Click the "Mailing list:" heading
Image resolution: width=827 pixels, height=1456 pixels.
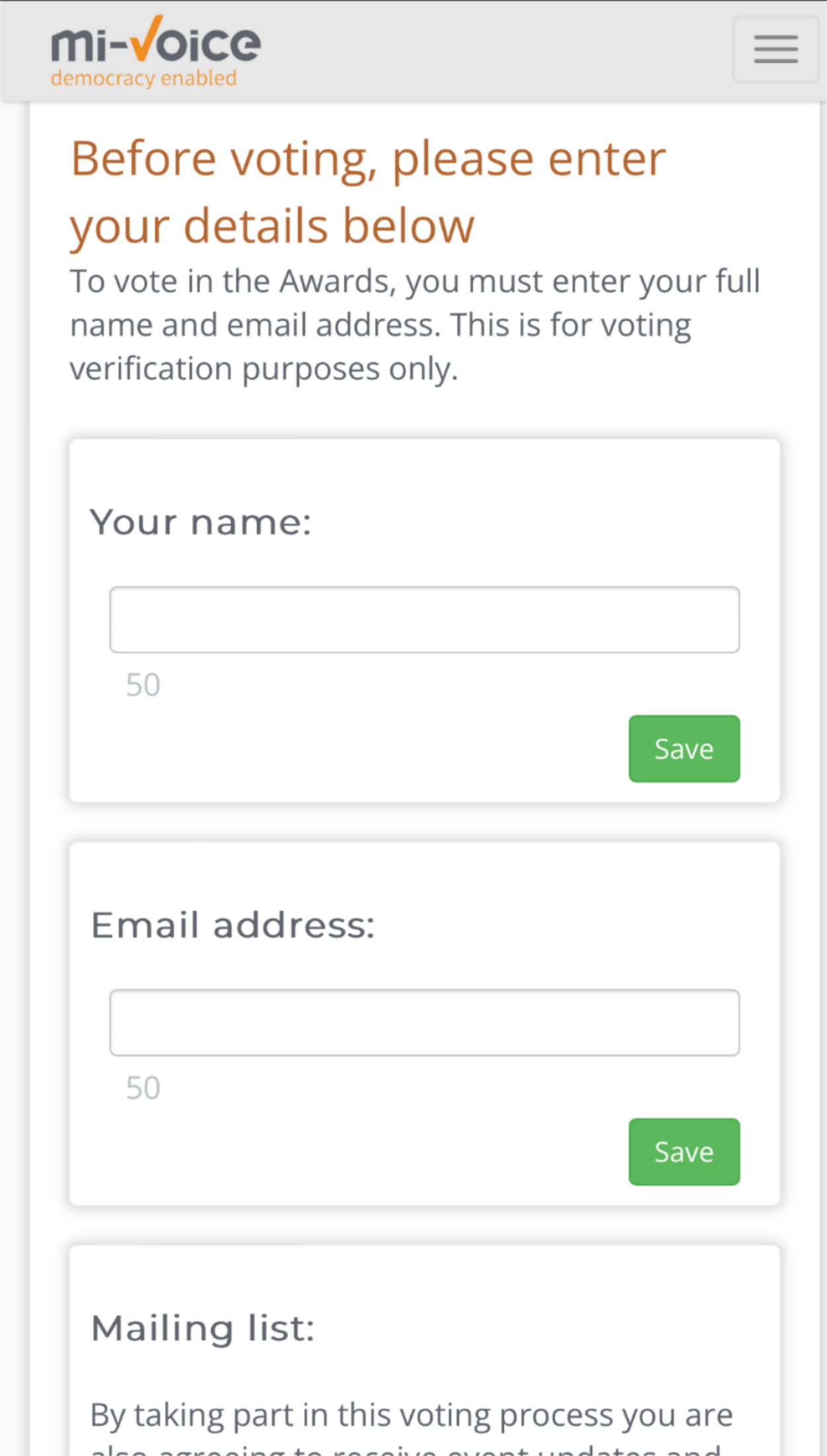coord(202,1328)
